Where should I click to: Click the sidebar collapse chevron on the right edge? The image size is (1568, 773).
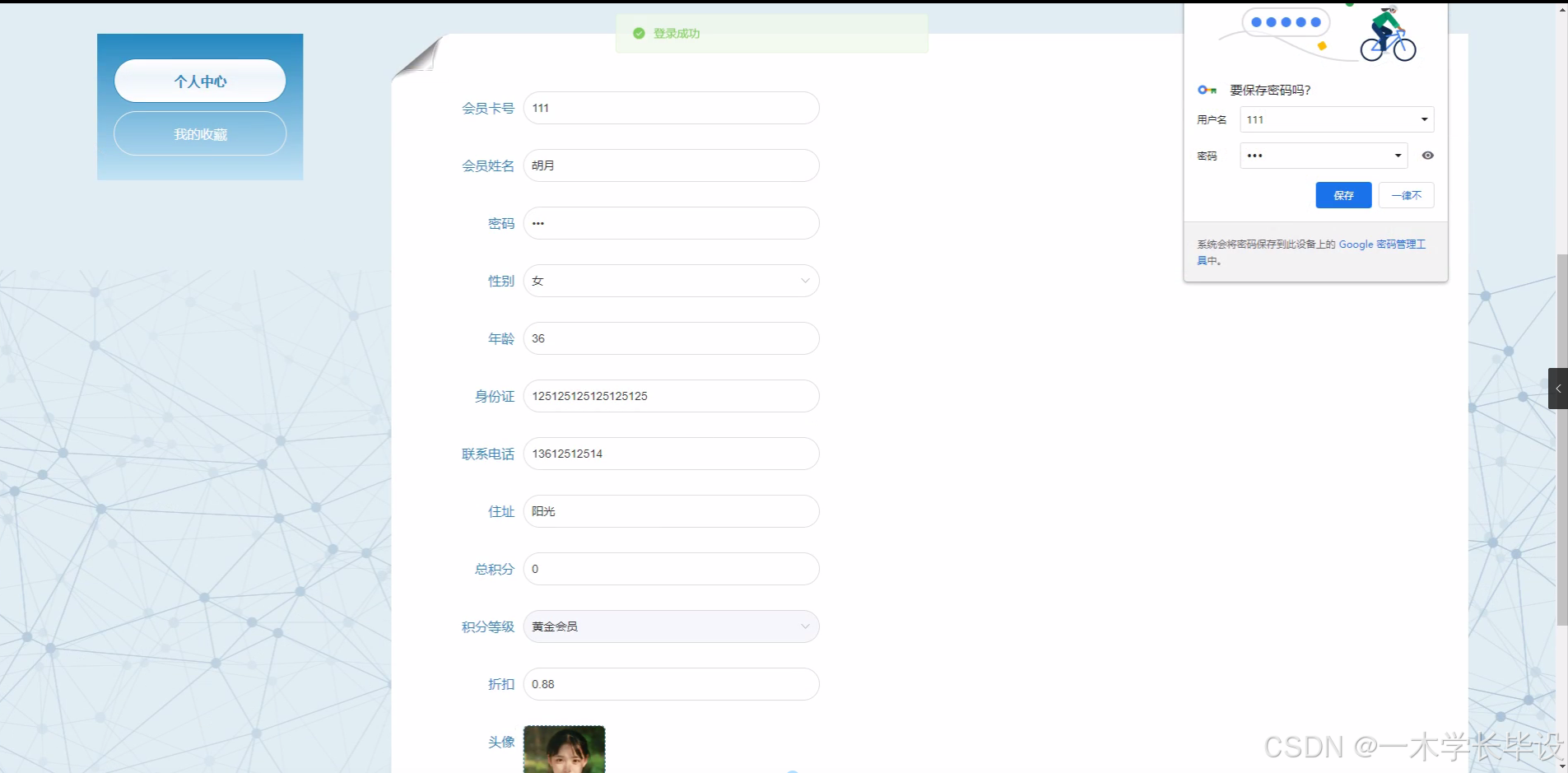pyautogui.click(x=1558, y=389)
